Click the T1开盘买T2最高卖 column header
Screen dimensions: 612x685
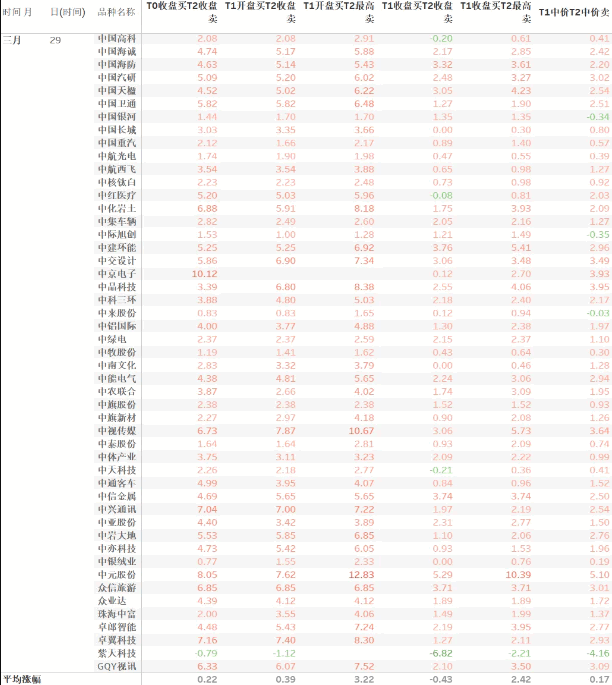click(x=339, y=12)
